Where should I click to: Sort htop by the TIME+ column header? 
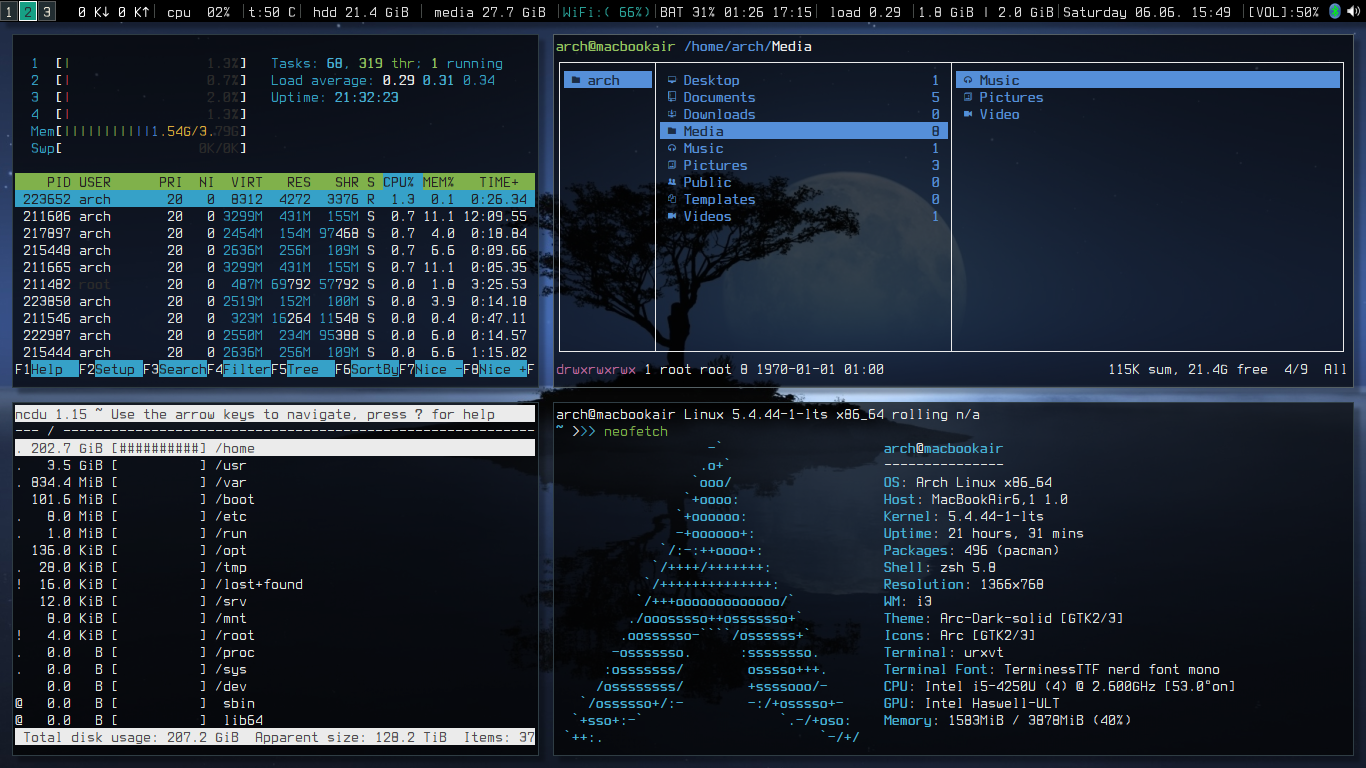499,182
